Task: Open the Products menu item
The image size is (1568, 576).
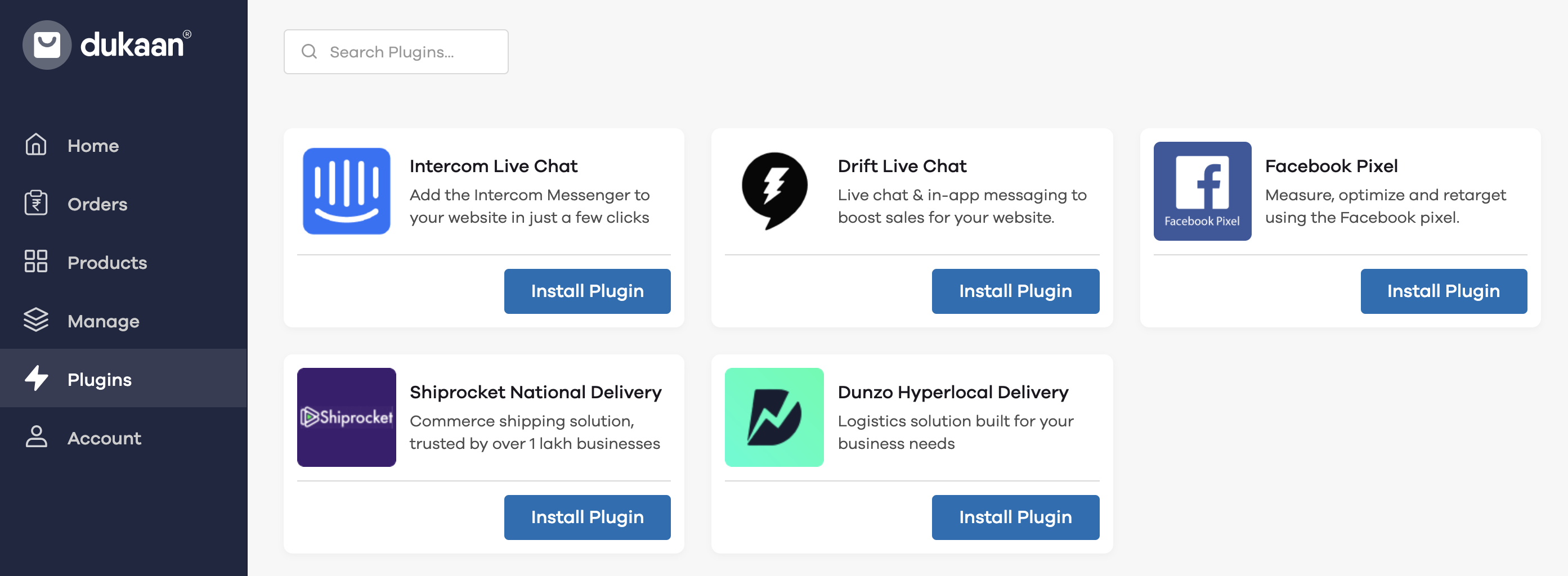Action: tap(124, 262)
